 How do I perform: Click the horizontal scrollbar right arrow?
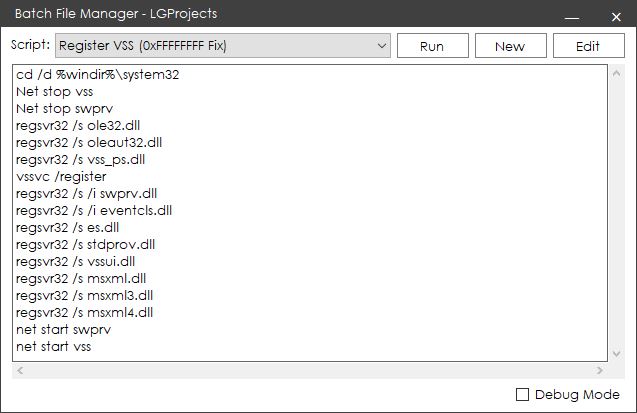click(x=600, y=370)
